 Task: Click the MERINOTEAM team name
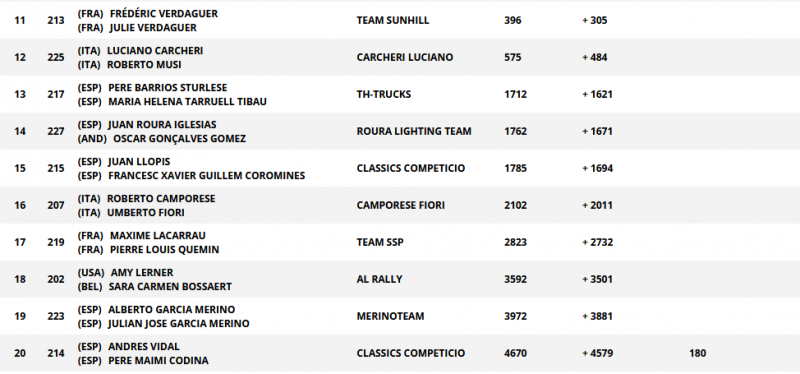pos(390,316)
